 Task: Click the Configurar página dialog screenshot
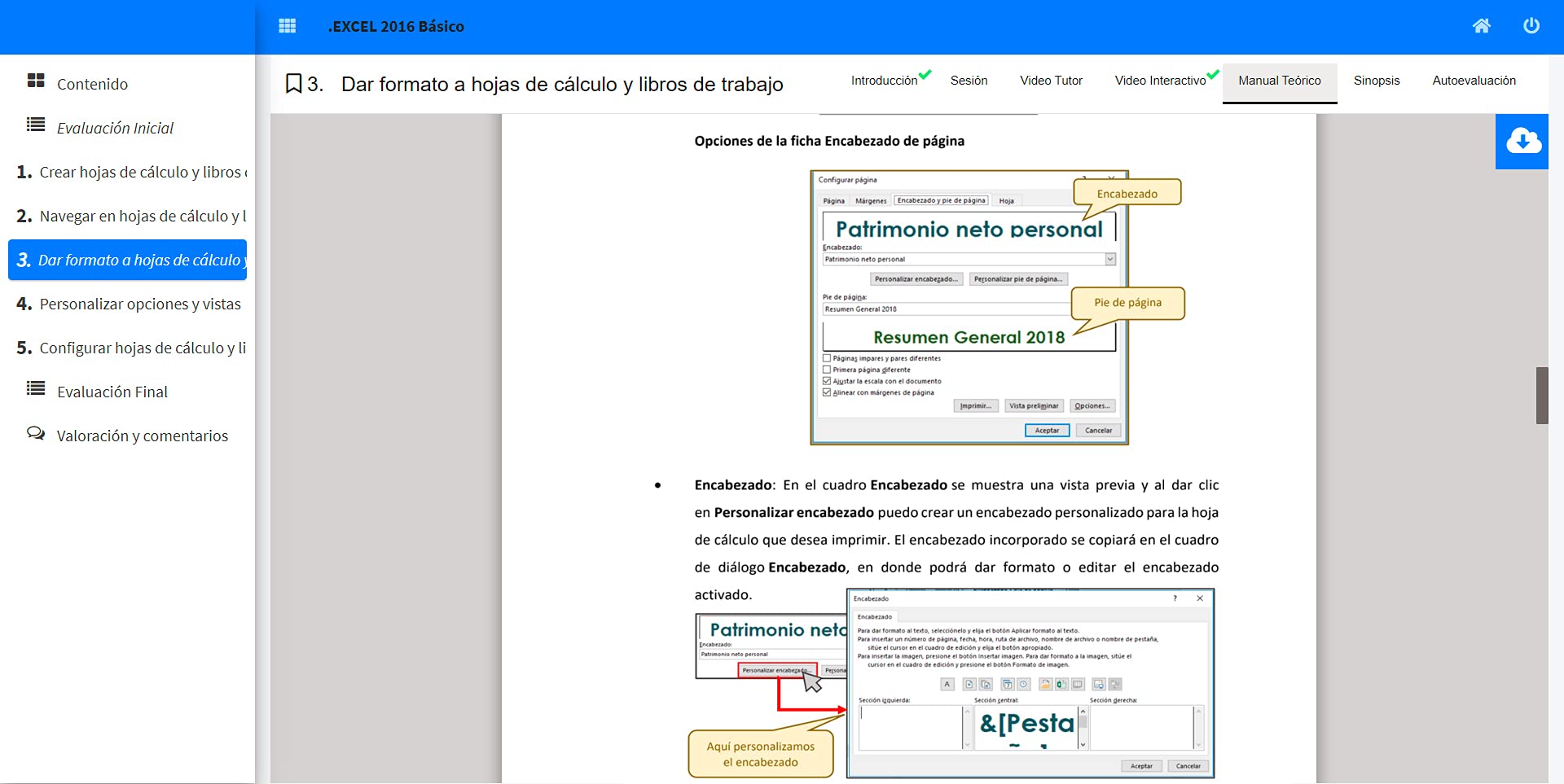click(x=969, y=308)
